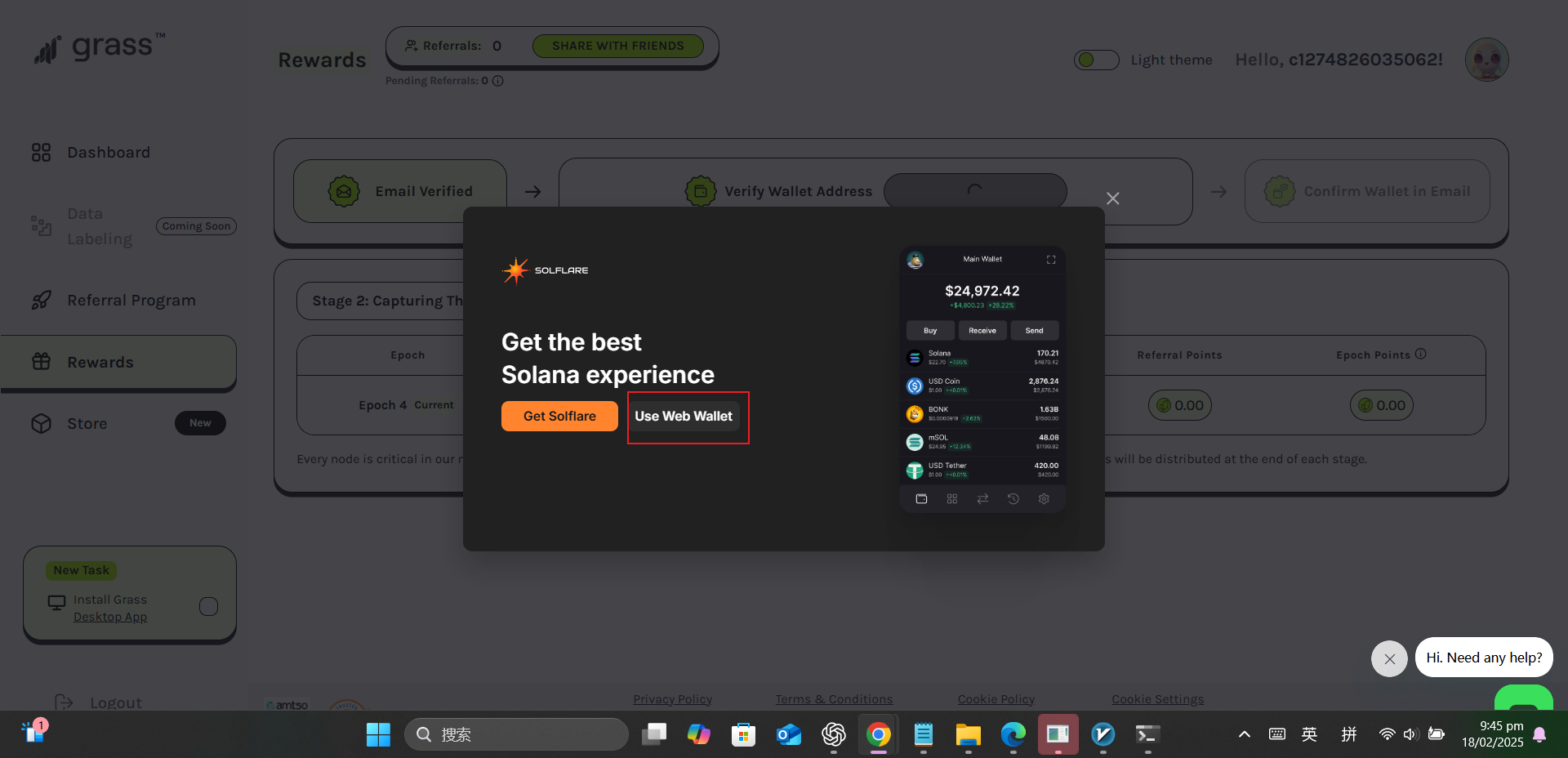Select USD Tether row in wallet preview

pos(982,470)
